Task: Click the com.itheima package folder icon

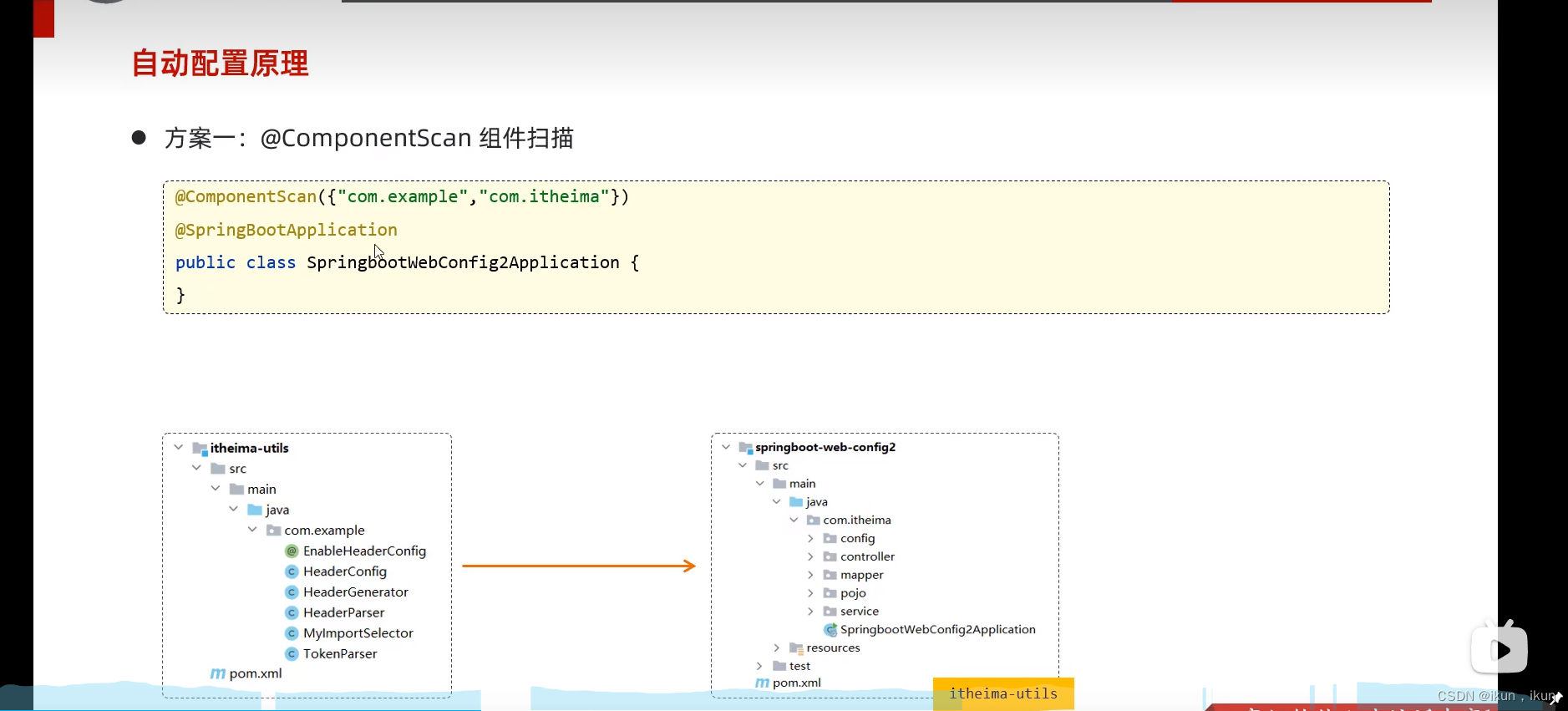Action: pos(813,520)
